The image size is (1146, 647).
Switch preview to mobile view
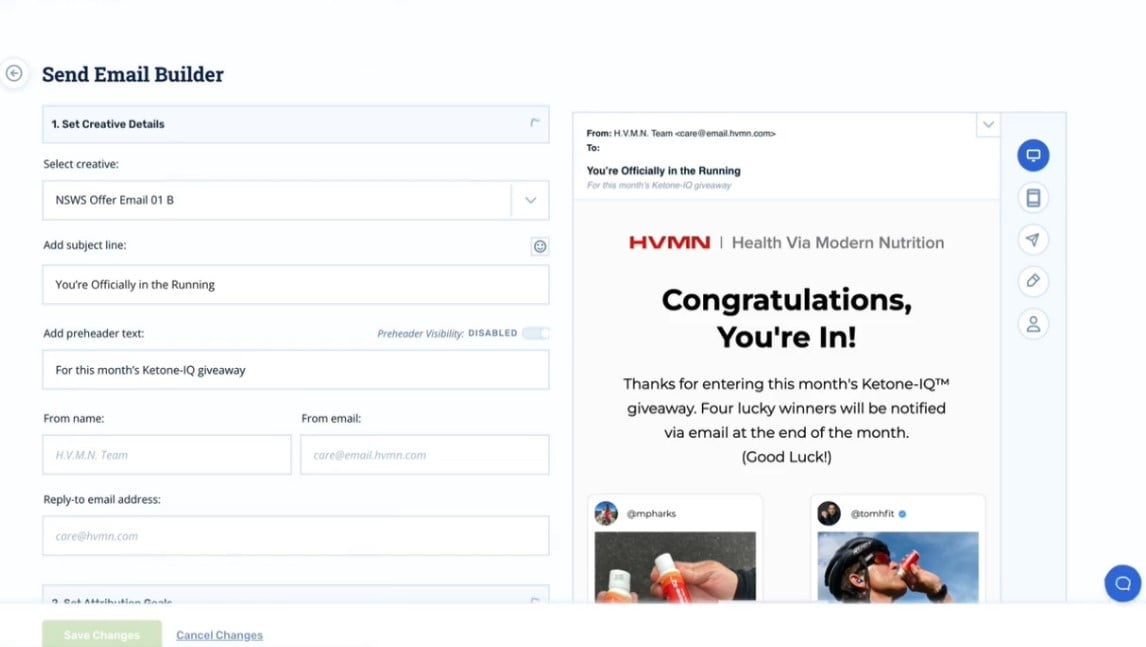[x=1033, y=197]
